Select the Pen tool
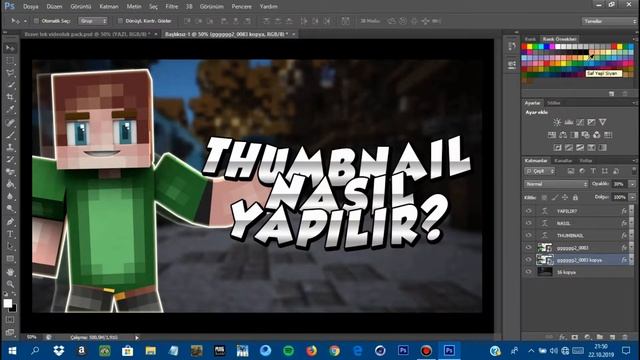The width and height of the screenshot is (640, 360). 10,222
